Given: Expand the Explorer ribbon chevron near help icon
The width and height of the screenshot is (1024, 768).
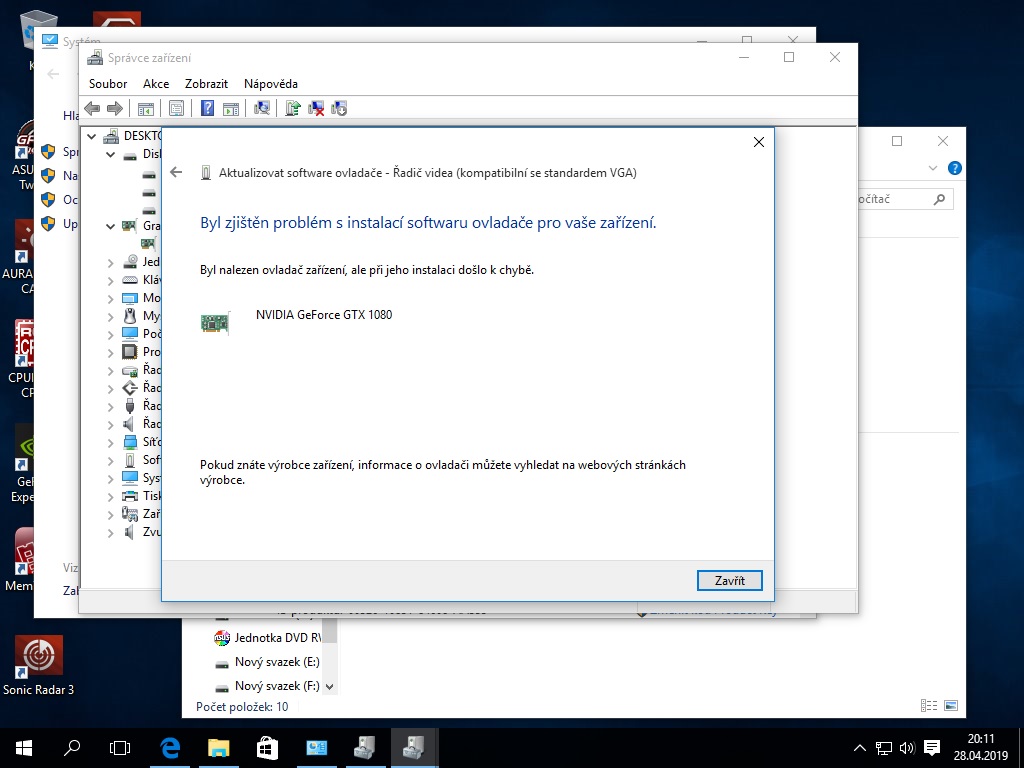Looking at the screenshot, I should point(933,168).
